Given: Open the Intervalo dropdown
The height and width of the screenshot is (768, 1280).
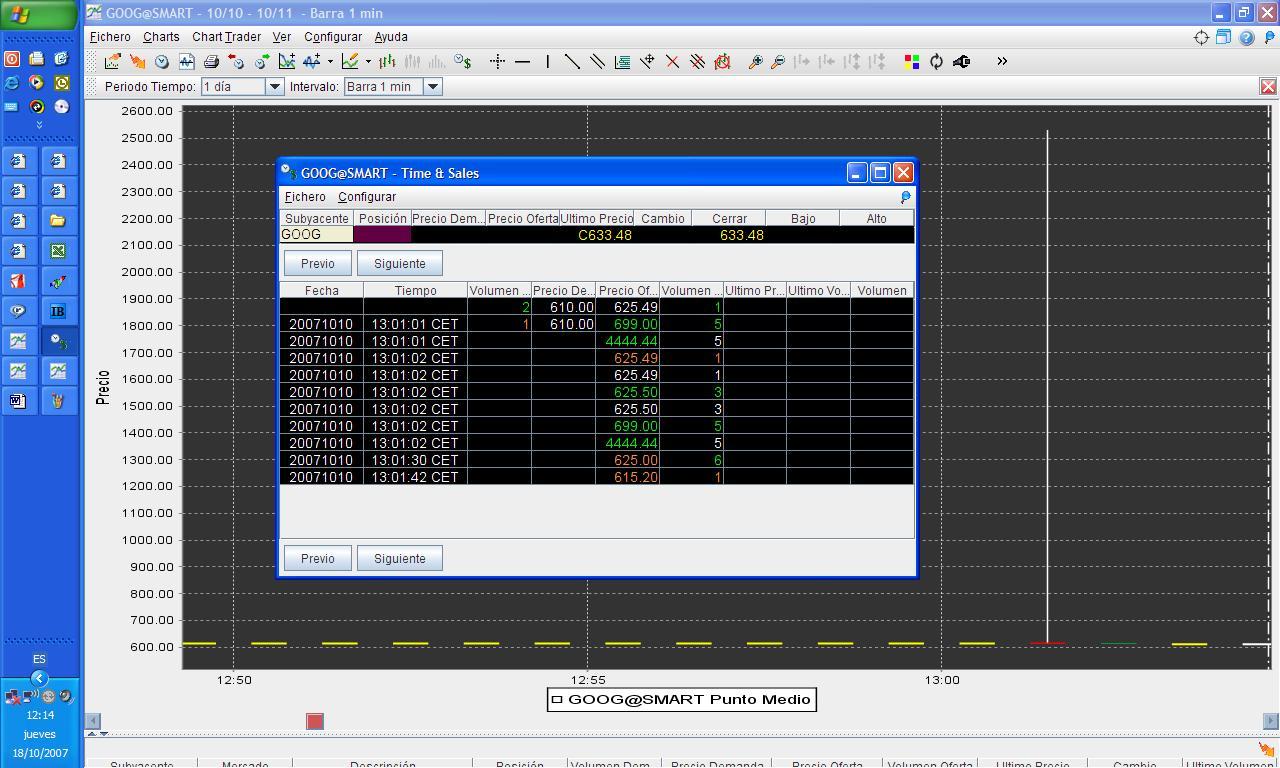Looking at the screenshot, I should click(x=433, y=87).
